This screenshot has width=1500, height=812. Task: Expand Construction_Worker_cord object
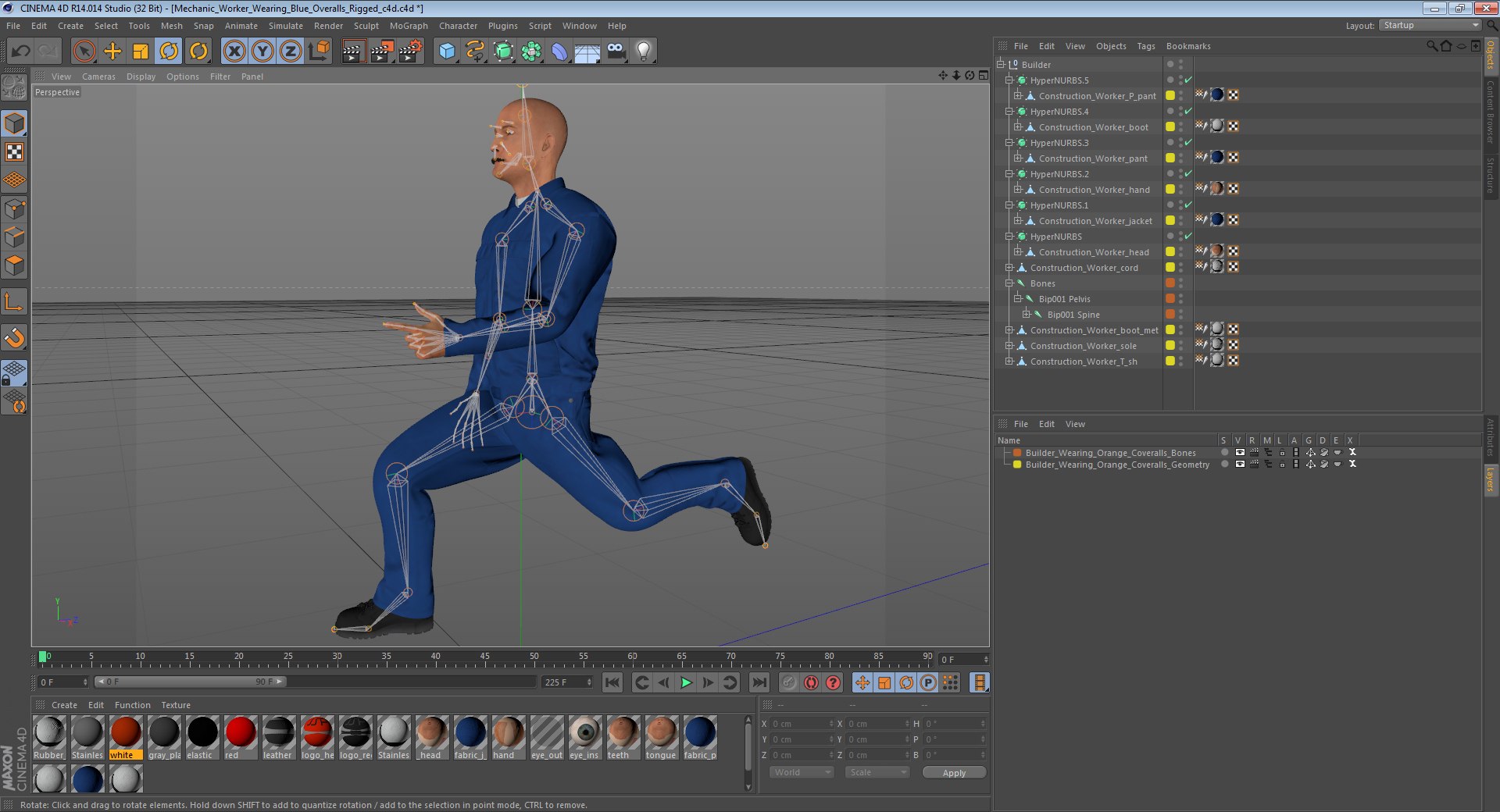(x=1009, y=268)
